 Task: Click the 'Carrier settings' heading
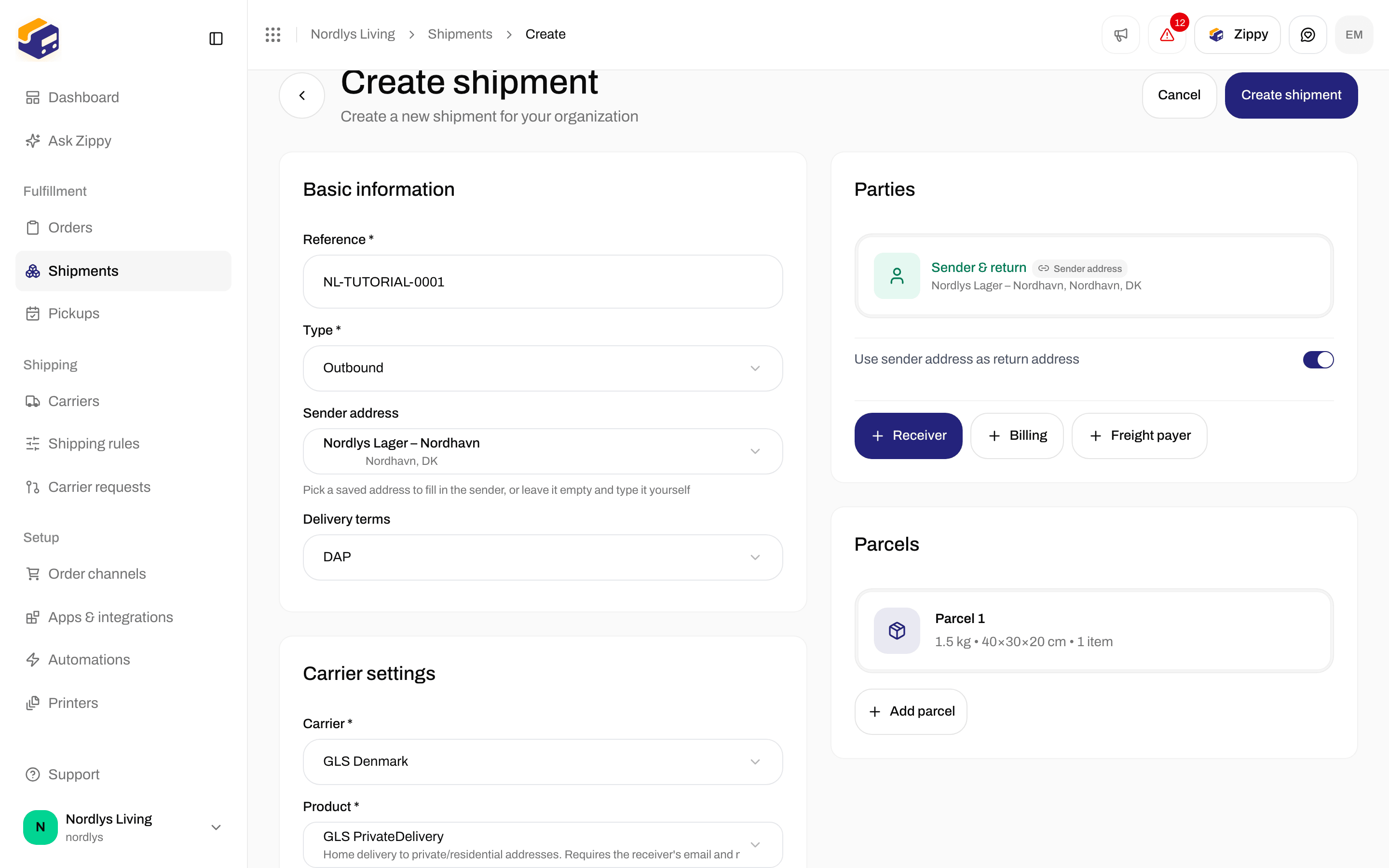pyautogui.click(x=369, y=673)
